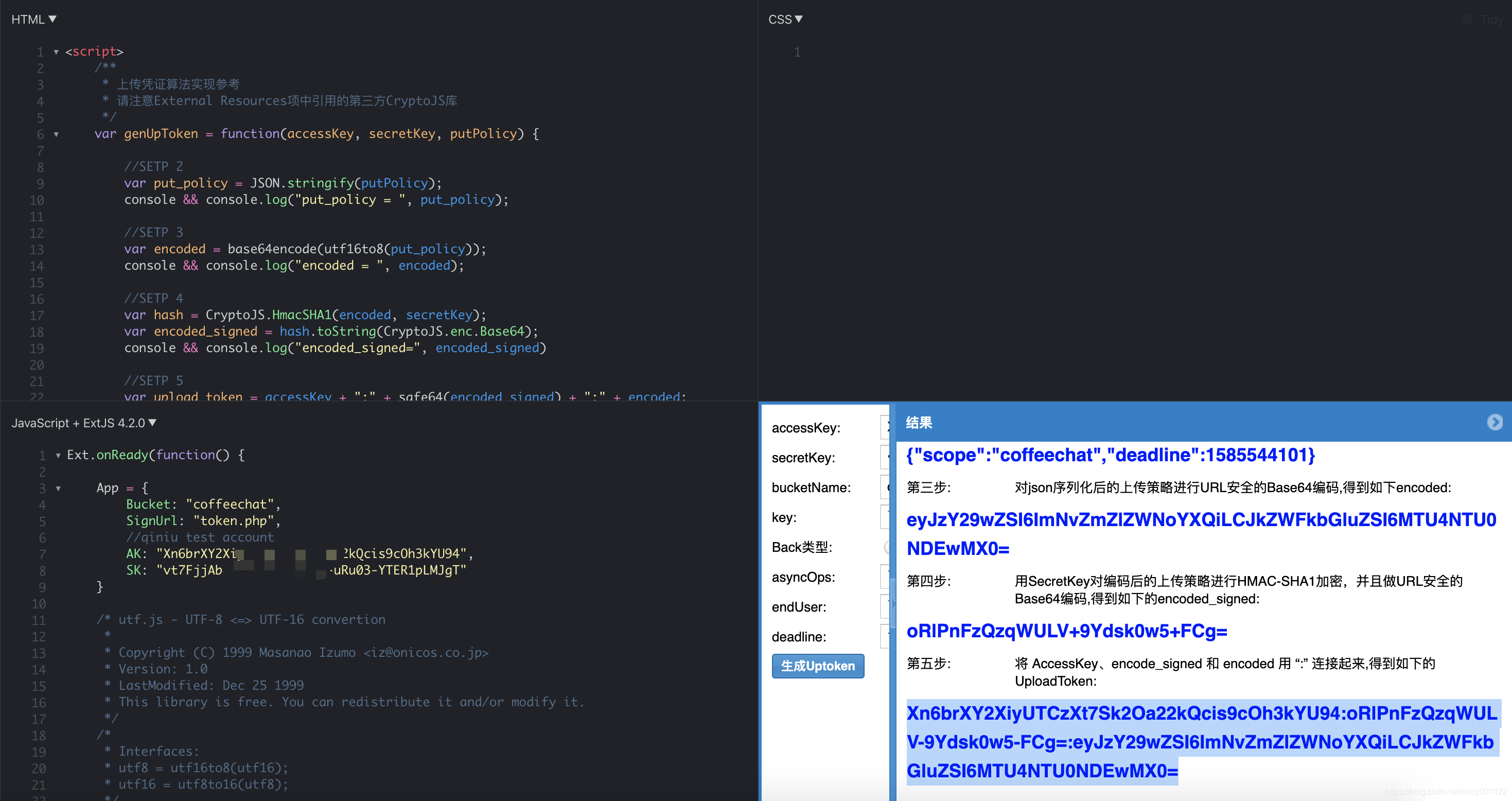Click the 第四步: step label
Image resolution: width=1512 pixels, height=801 pixels.
pos(928,581)
